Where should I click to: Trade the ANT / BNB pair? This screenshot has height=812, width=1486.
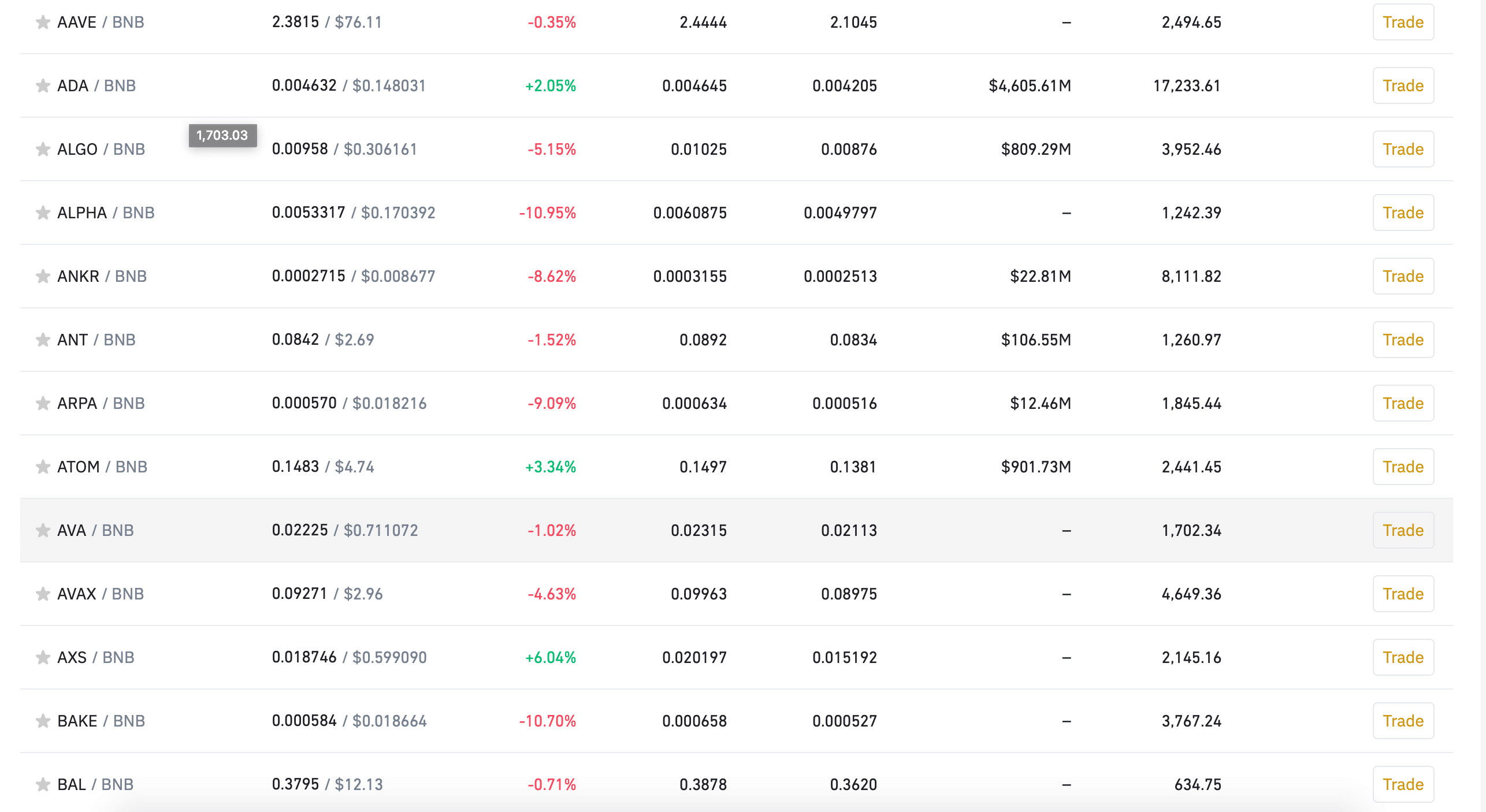pyautogui.click(x=1403, y=340)
